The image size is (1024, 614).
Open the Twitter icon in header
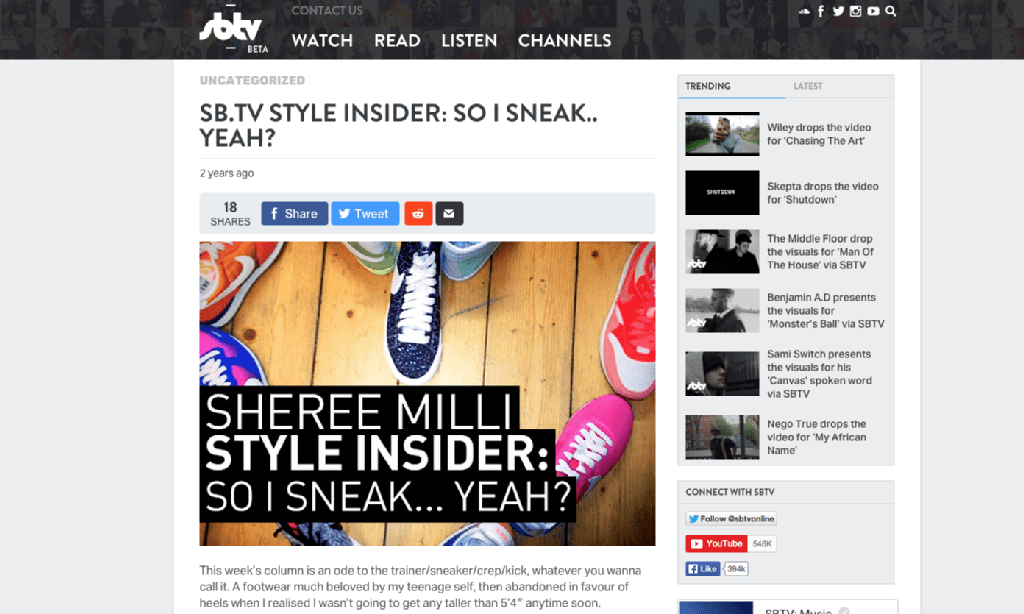[x=839, y=11]
